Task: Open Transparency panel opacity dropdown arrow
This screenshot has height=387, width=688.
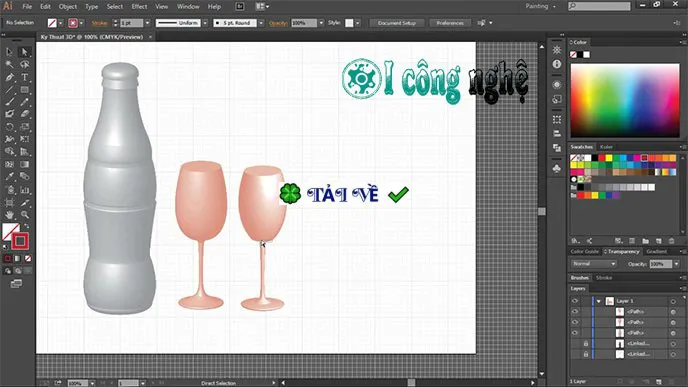Action: click(677, 264)
